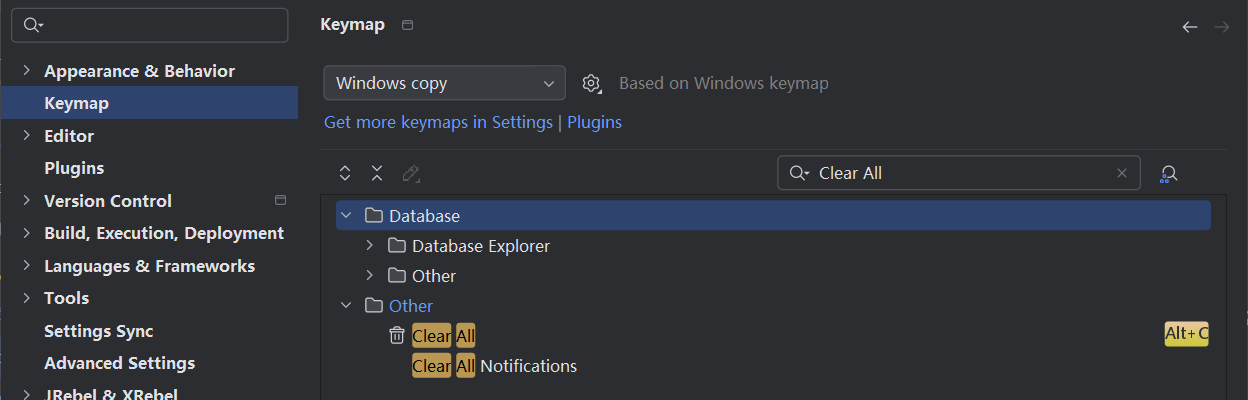Select the Clear All Notifications action

495,366
